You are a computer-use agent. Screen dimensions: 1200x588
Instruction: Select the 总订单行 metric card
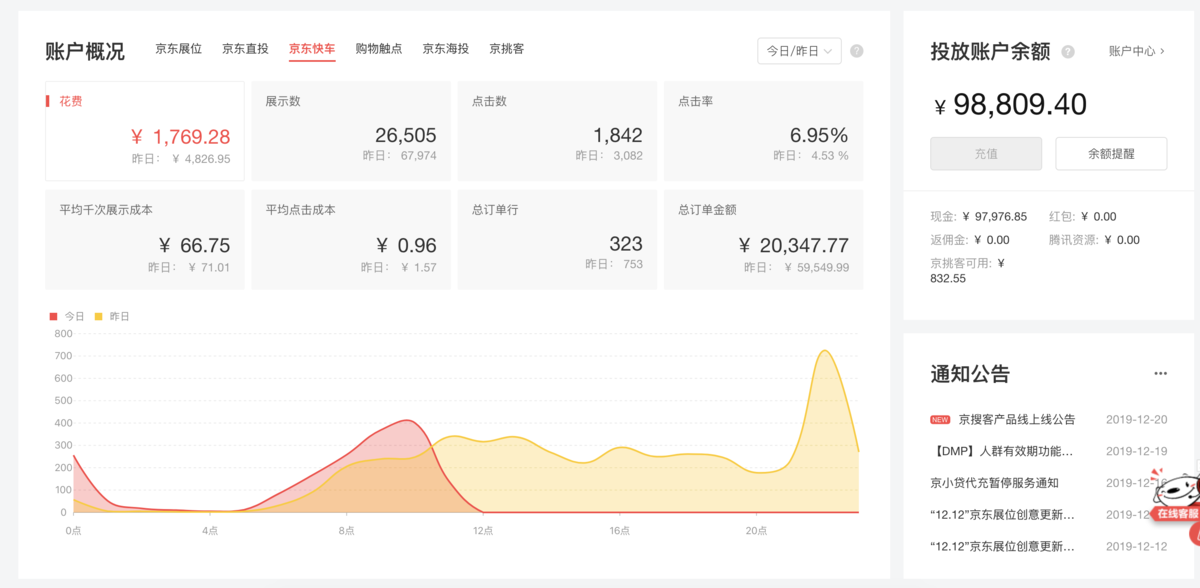pyautogui.click(x=557, y=239)
